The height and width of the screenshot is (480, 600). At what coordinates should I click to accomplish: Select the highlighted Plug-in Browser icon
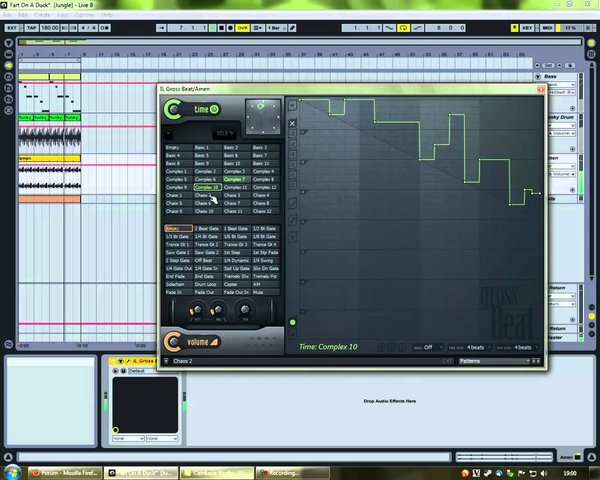click(8, 65)
